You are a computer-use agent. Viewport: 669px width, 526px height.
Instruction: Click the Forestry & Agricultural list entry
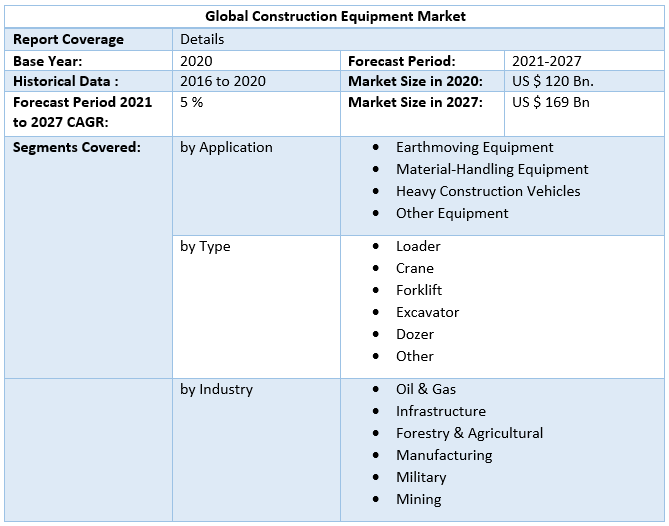(469, 433)
